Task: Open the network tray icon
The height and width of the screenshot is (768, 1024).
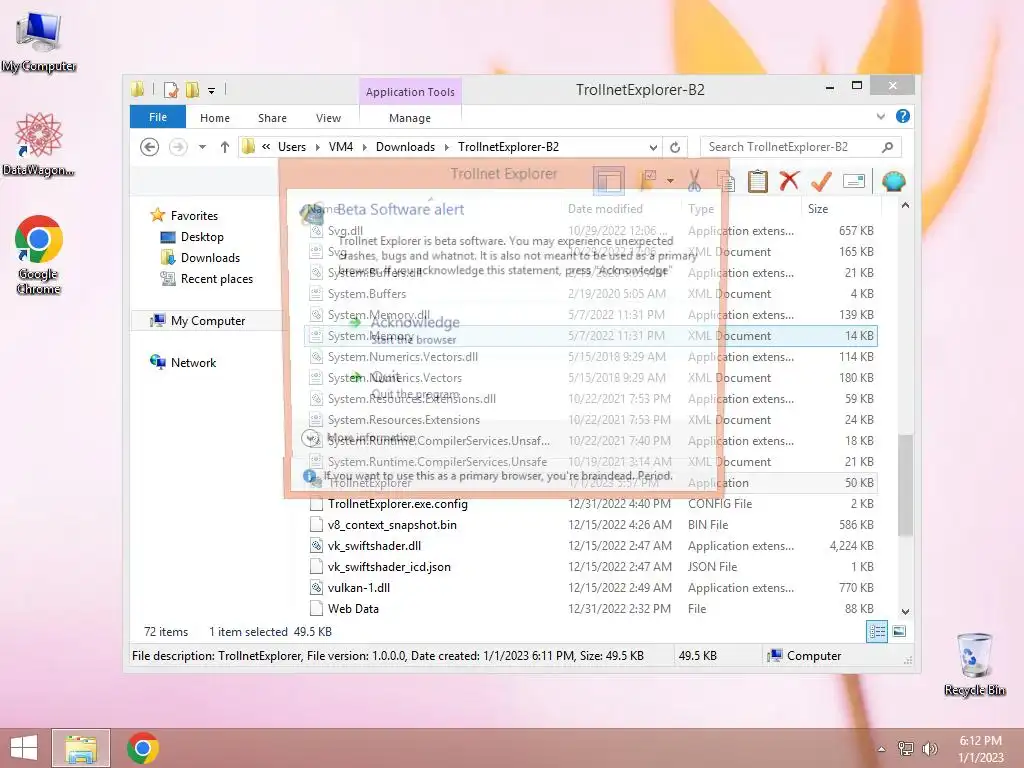Action: coord(905,748)
